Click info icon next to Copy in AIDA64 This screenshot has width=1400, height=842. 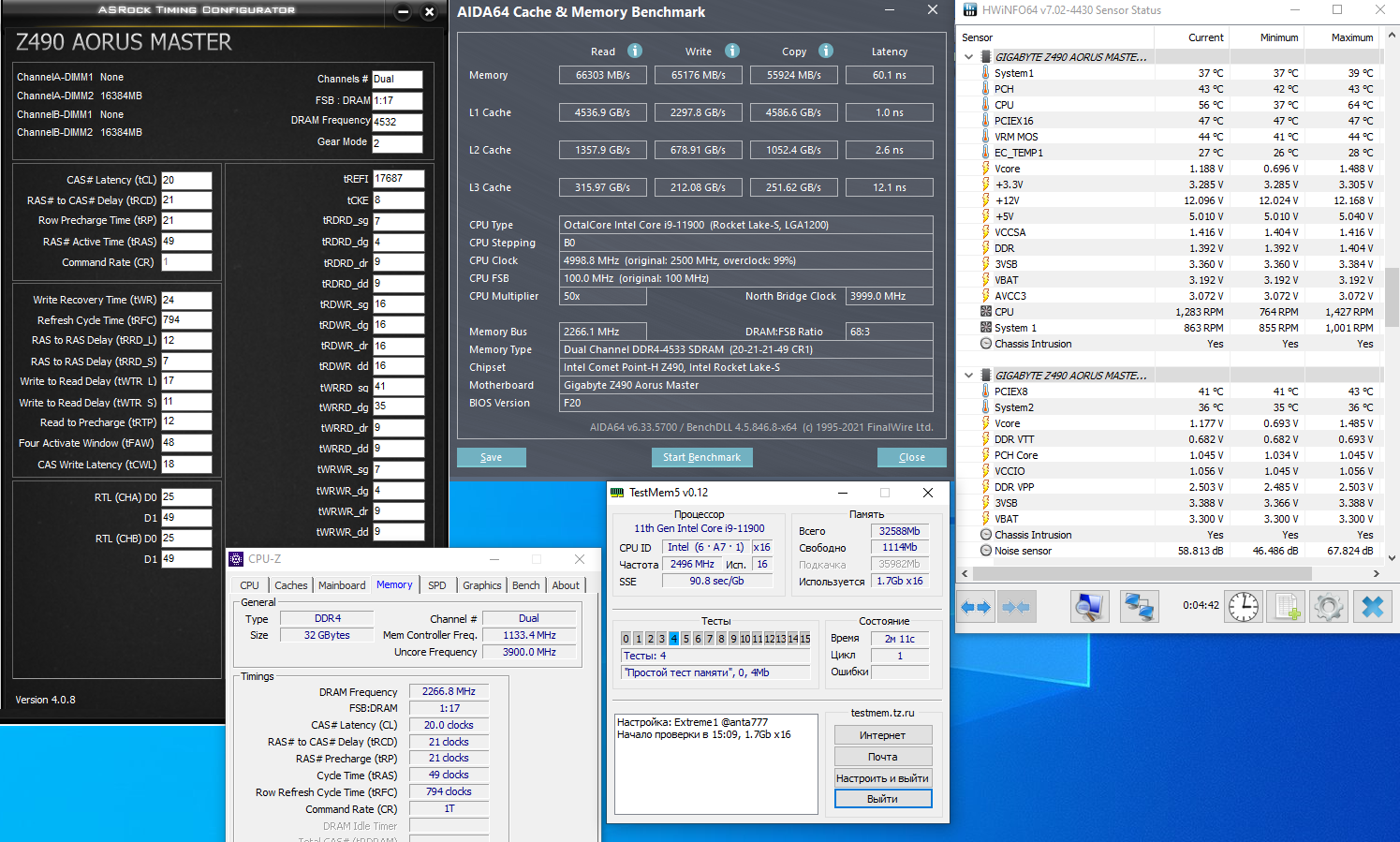(826, 51)
